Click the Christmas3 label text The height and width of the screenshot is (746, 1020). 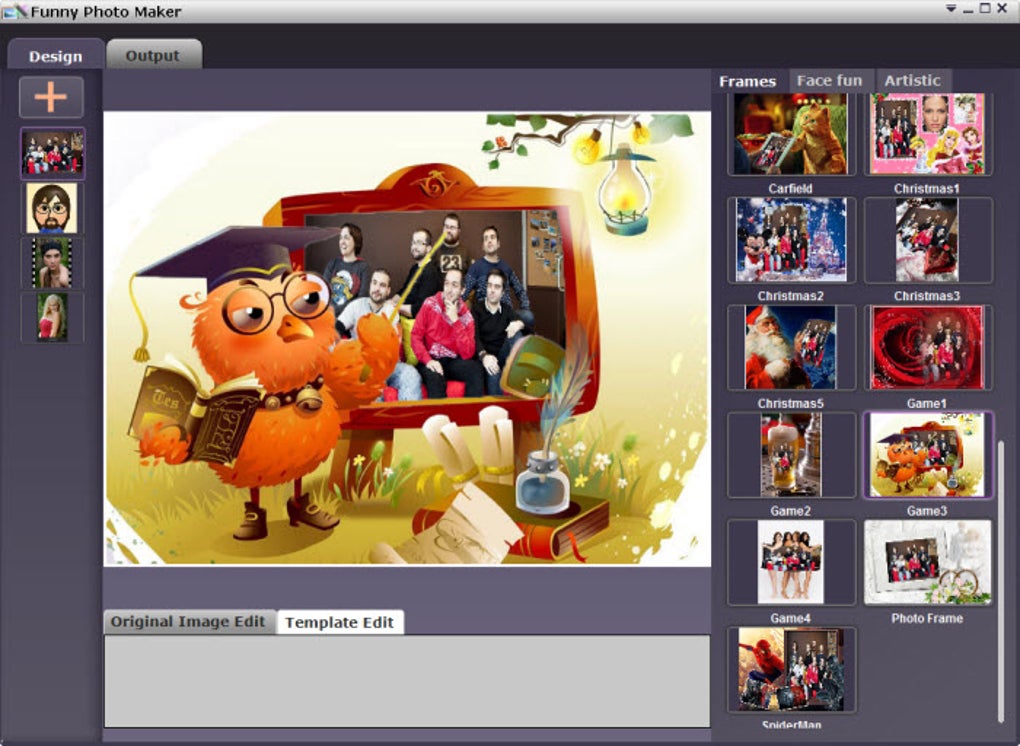927,296
